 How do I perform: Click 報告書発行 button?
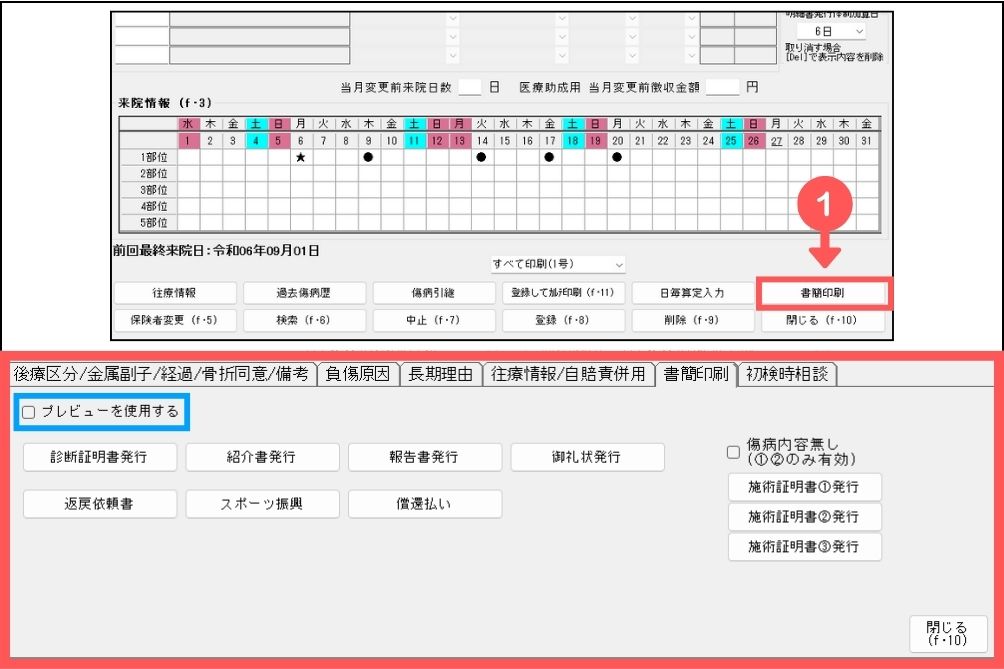424,457
